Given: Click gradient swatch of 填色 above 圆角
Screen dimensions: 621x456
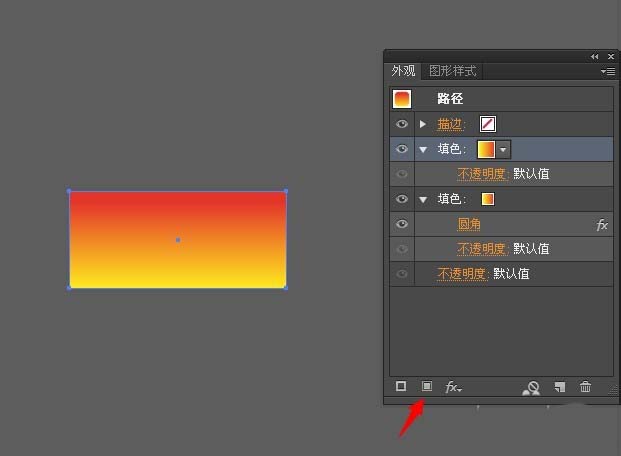Looking at the screenshot, I should (488, 199).
